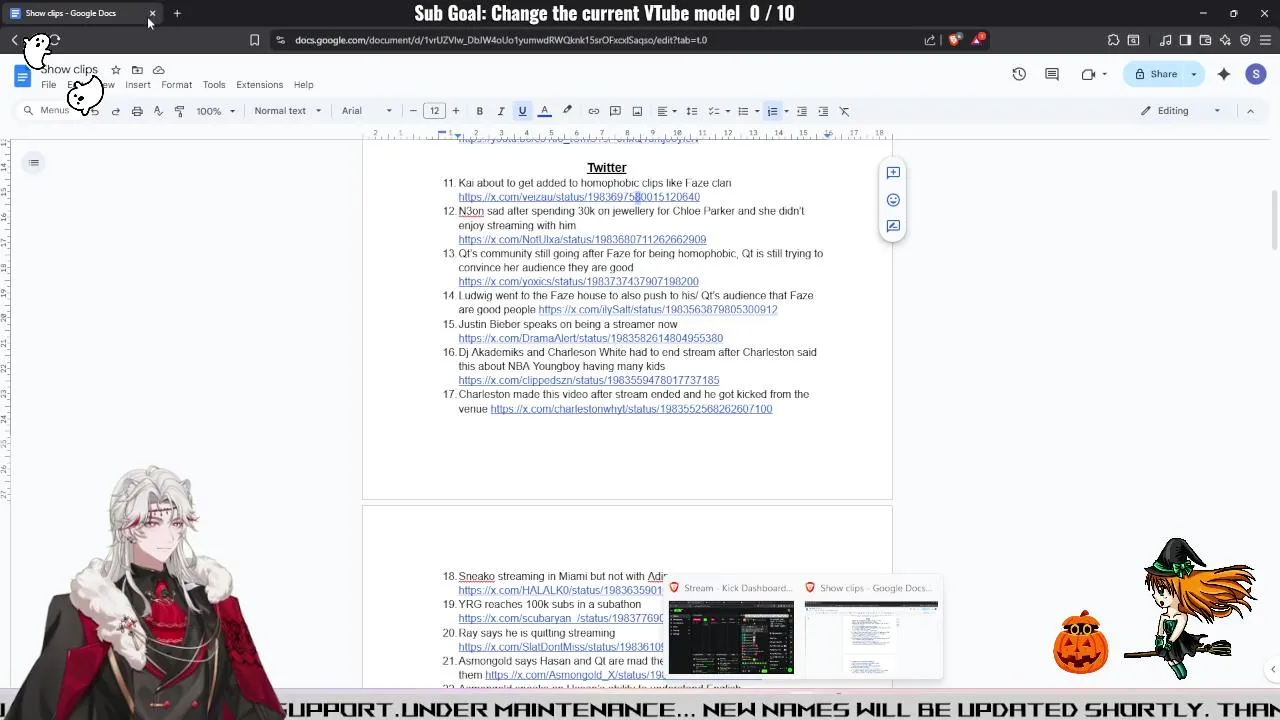The image size is (1280, 720).
Task: Open the Normal text style dropdown
Action: pyautogui.click(x=288, y=111)
